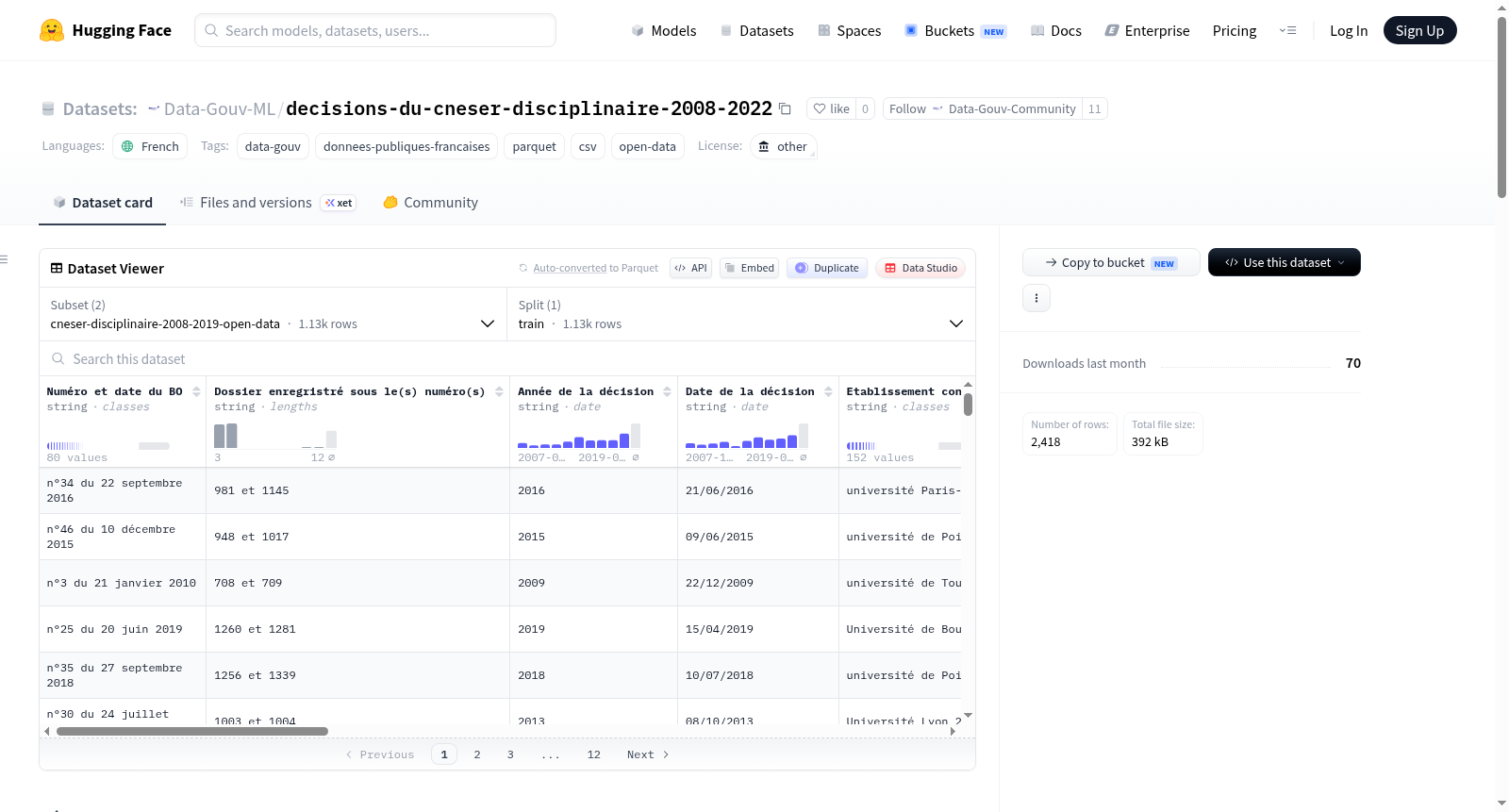Open Data Studio
The width and height of the screenshot is (1509, 812).
[920, 268]
